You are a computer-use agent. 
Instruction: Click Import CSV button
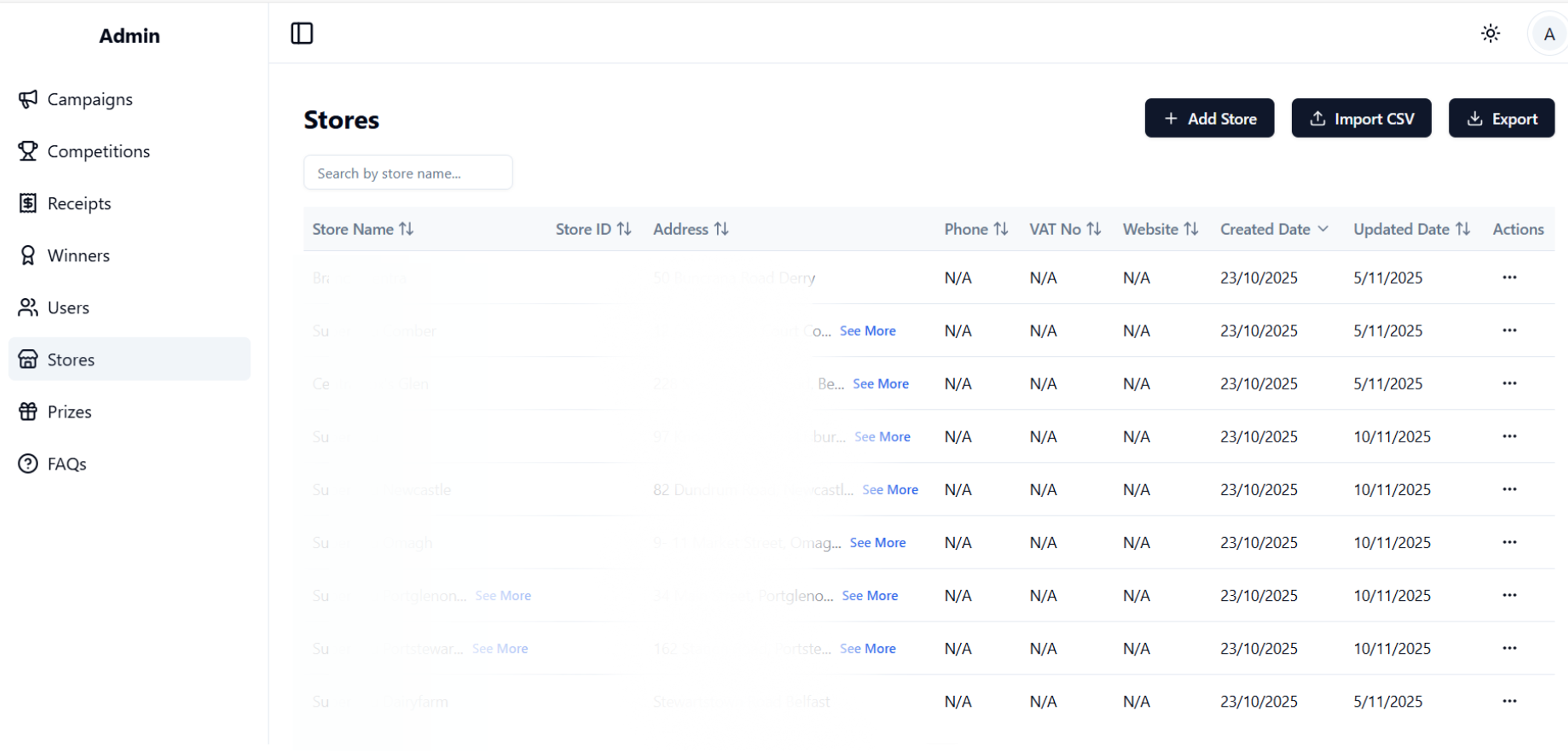click(x=1361, y=118)
